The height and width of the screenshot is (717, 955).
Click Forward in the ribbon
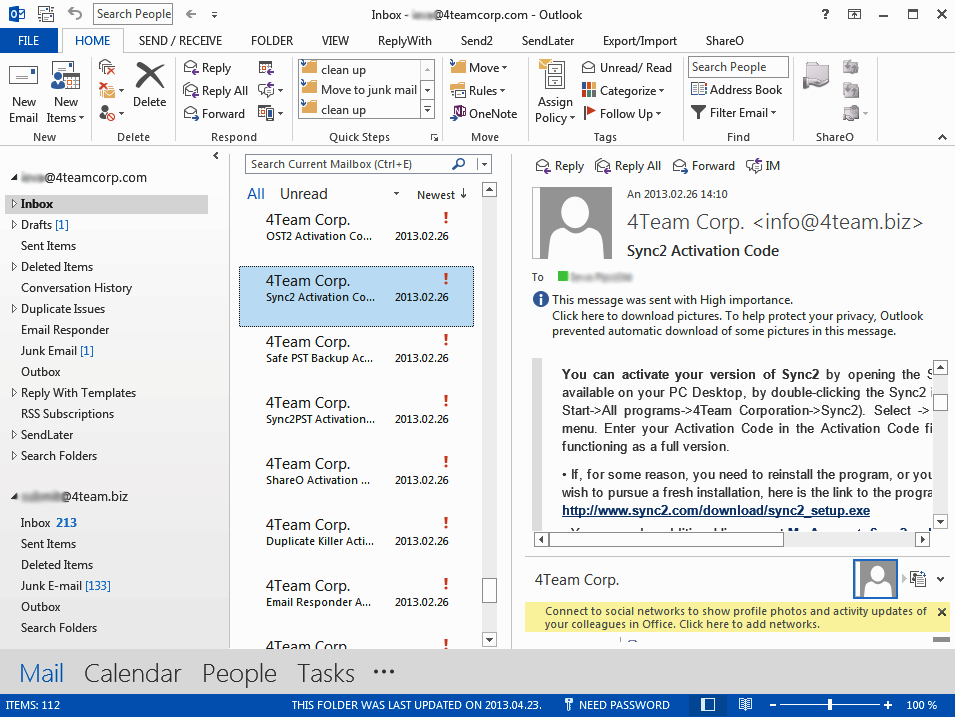click(214, 113)
